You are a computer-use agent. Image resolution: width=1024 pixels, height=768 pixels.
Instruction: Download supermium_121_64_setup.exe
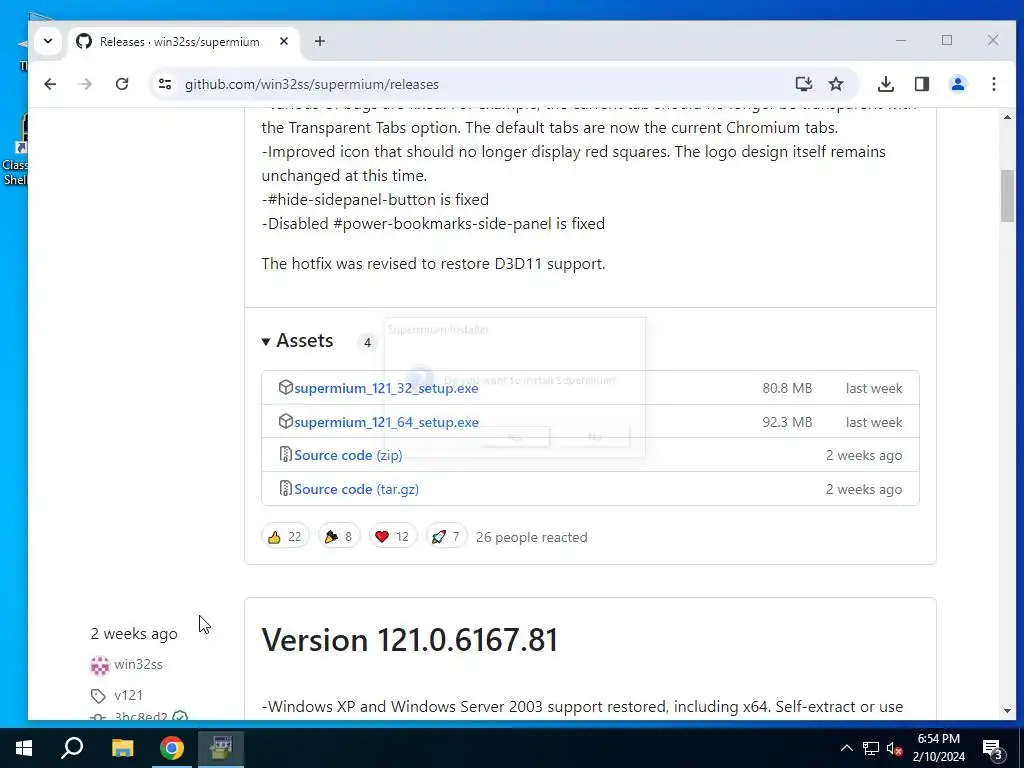pyautogui.click(x=386, y=422)
